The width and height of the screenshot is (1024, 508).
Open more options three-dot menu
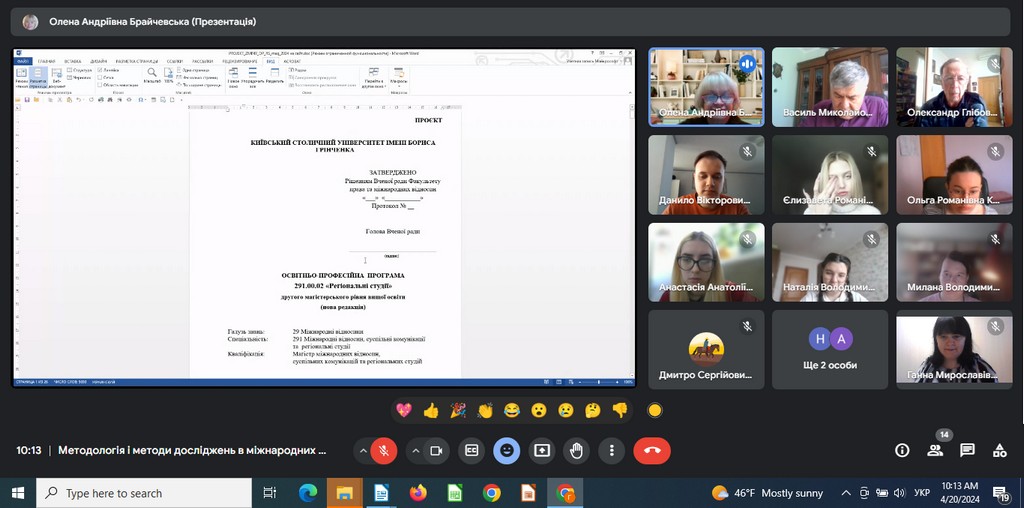coord(612,451)
